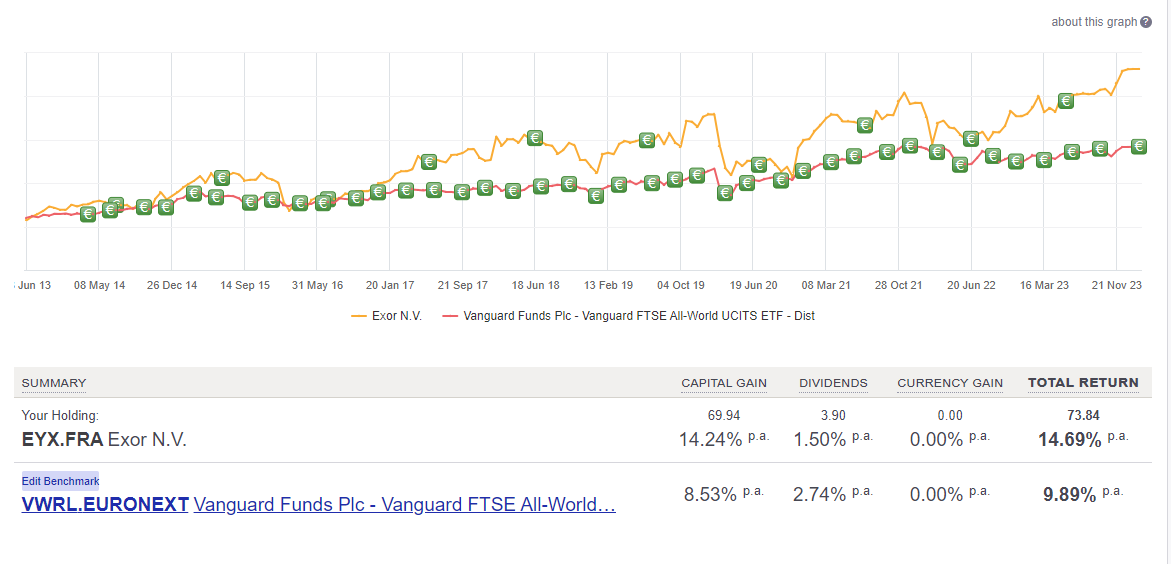Click Vanguard total return 9.89% p.a.
Viewport: 1171px width, 564px height.
[x=1084, y=494]
